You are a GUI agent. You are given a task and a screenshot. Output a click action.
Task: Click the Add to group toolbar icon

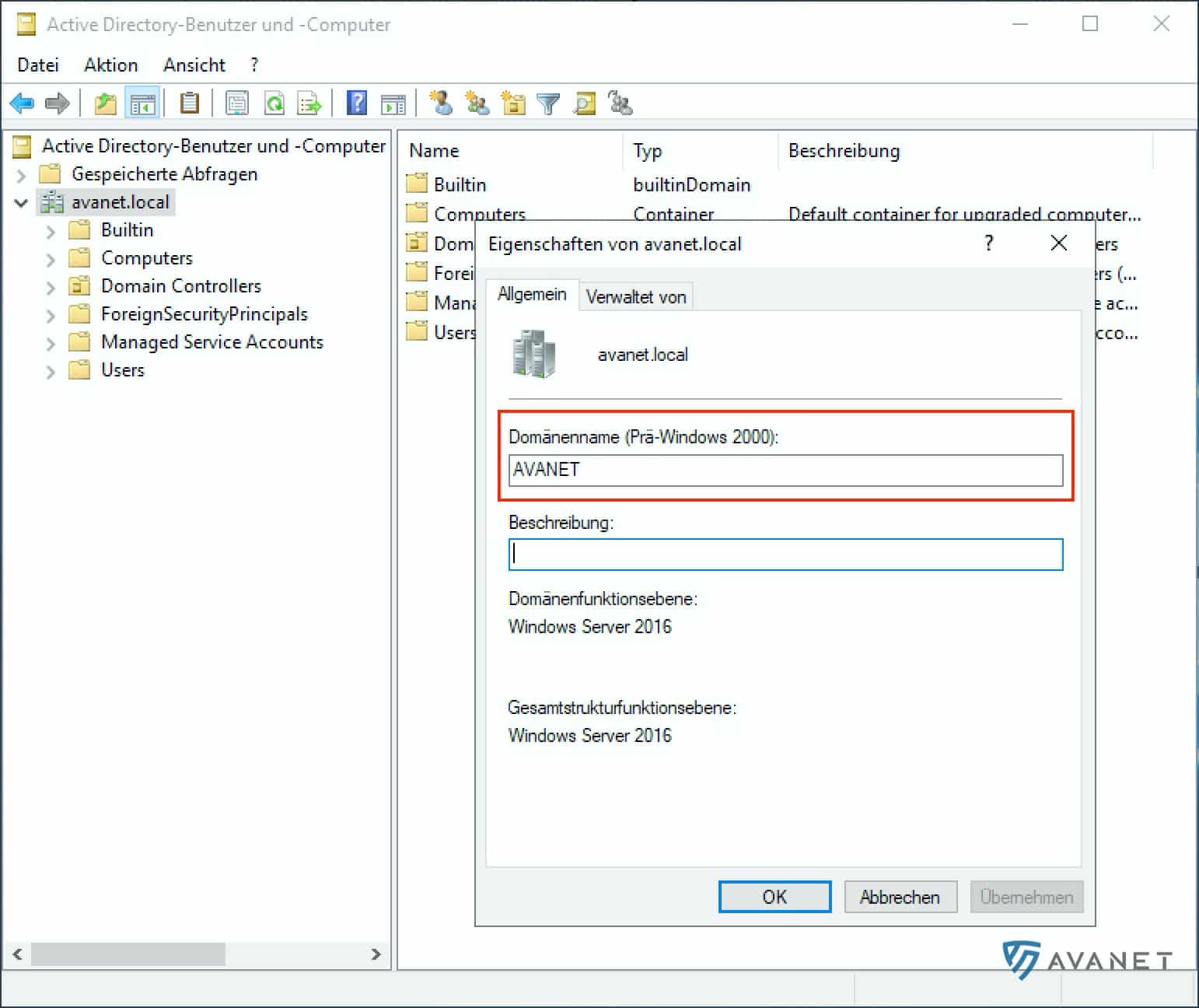click(x=620, y=103)
